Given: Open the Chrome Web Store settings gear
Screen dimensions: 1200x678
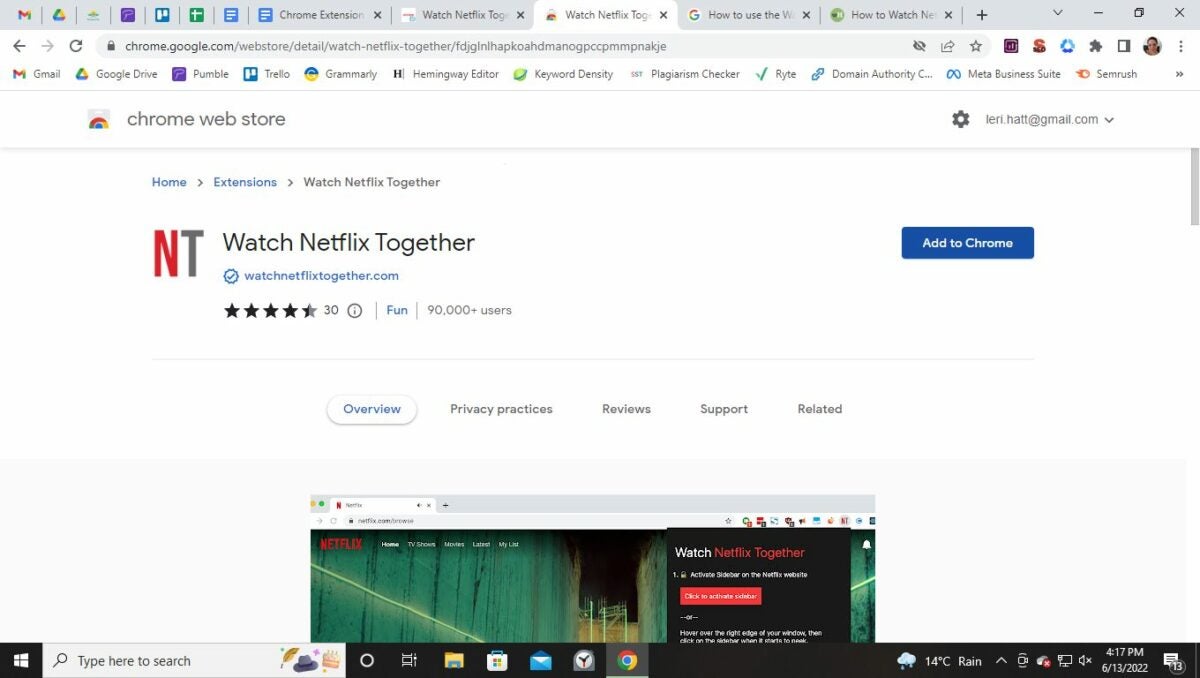Looking at the screenshot, I should [960, 119].
